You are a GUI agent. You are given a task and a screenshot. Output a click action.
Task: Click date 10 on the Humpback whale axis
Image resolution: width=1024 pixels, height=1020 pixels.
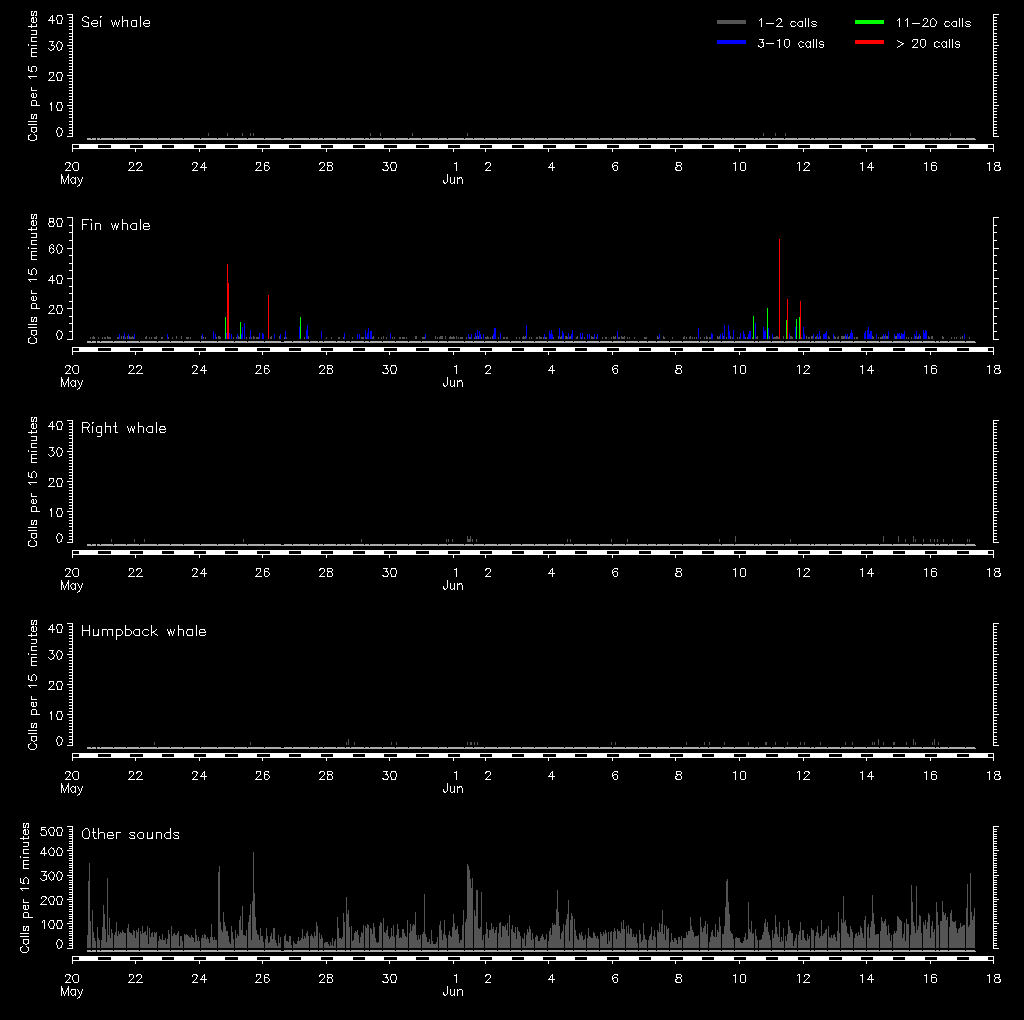(x=739, y=776)
